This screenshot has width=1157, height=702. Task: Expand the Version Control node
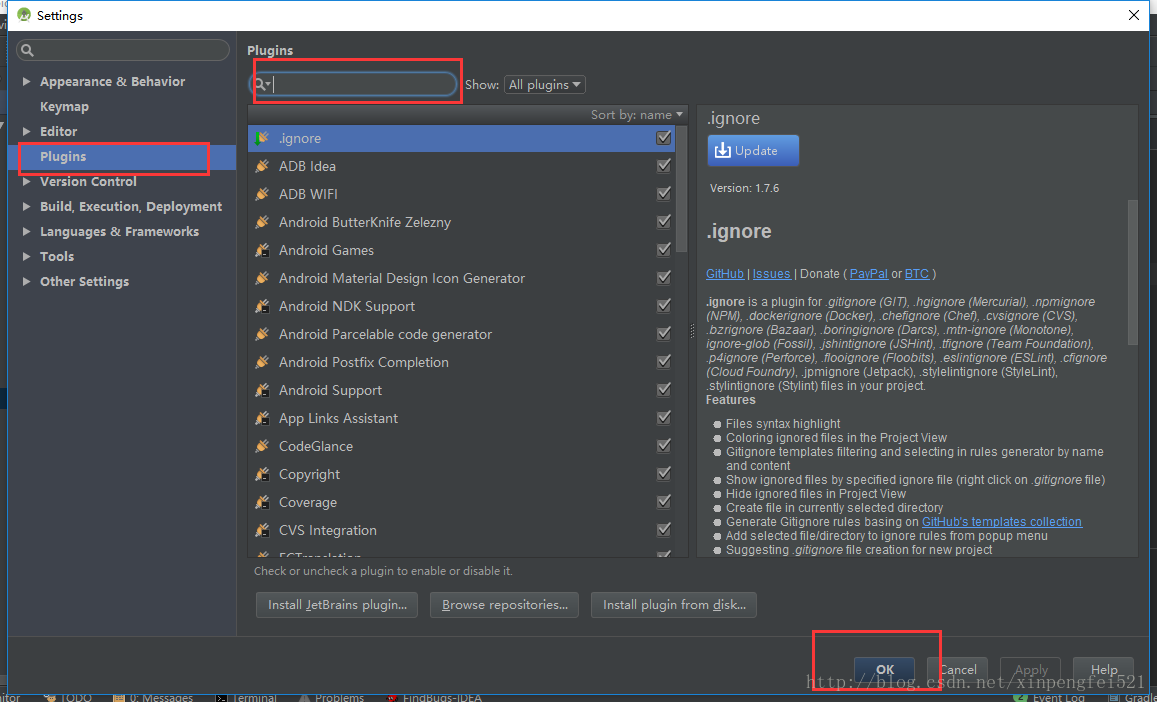click(27, 182)
